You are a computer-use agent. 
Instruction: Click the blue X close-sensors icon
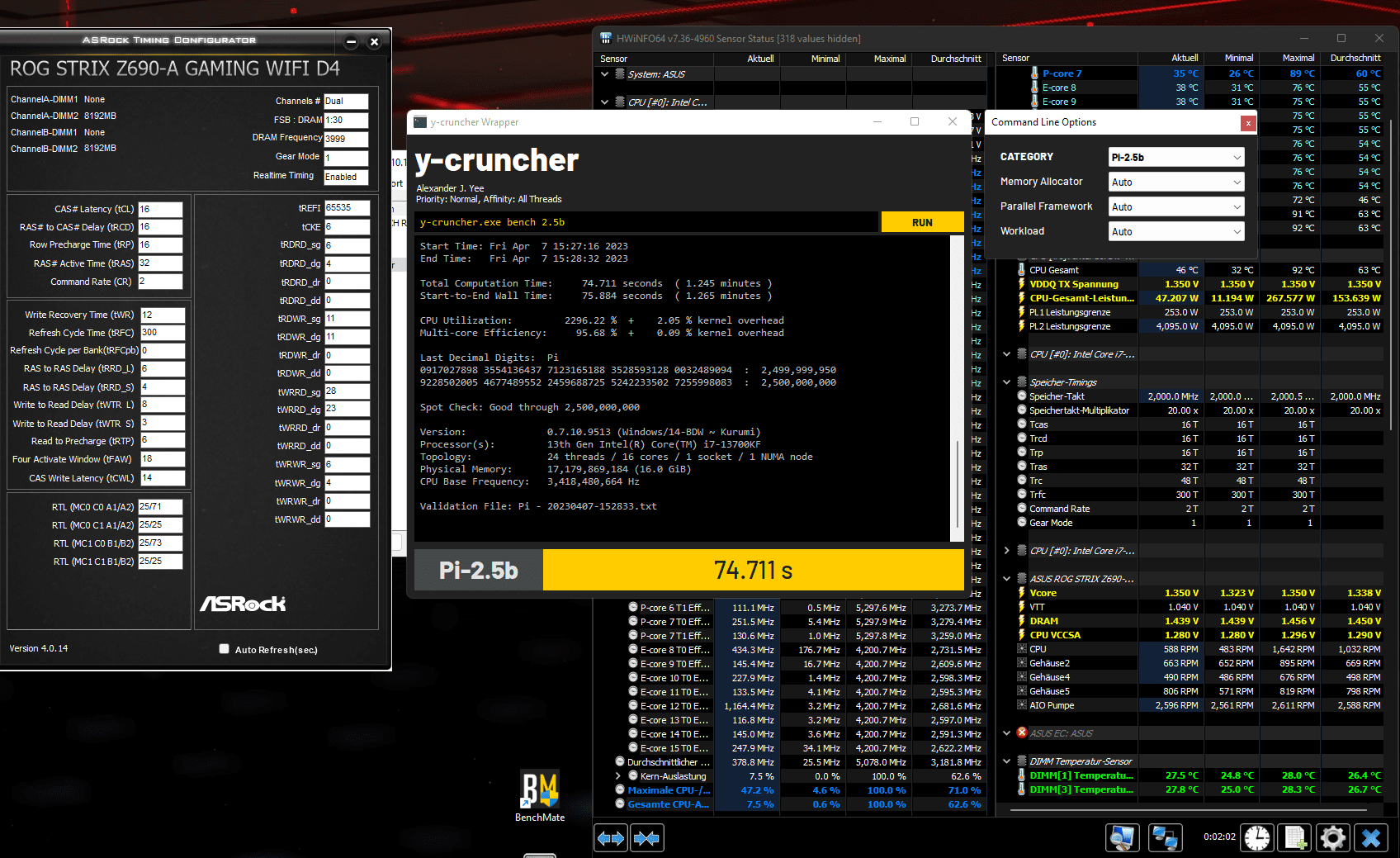[x=1371, y=838]
